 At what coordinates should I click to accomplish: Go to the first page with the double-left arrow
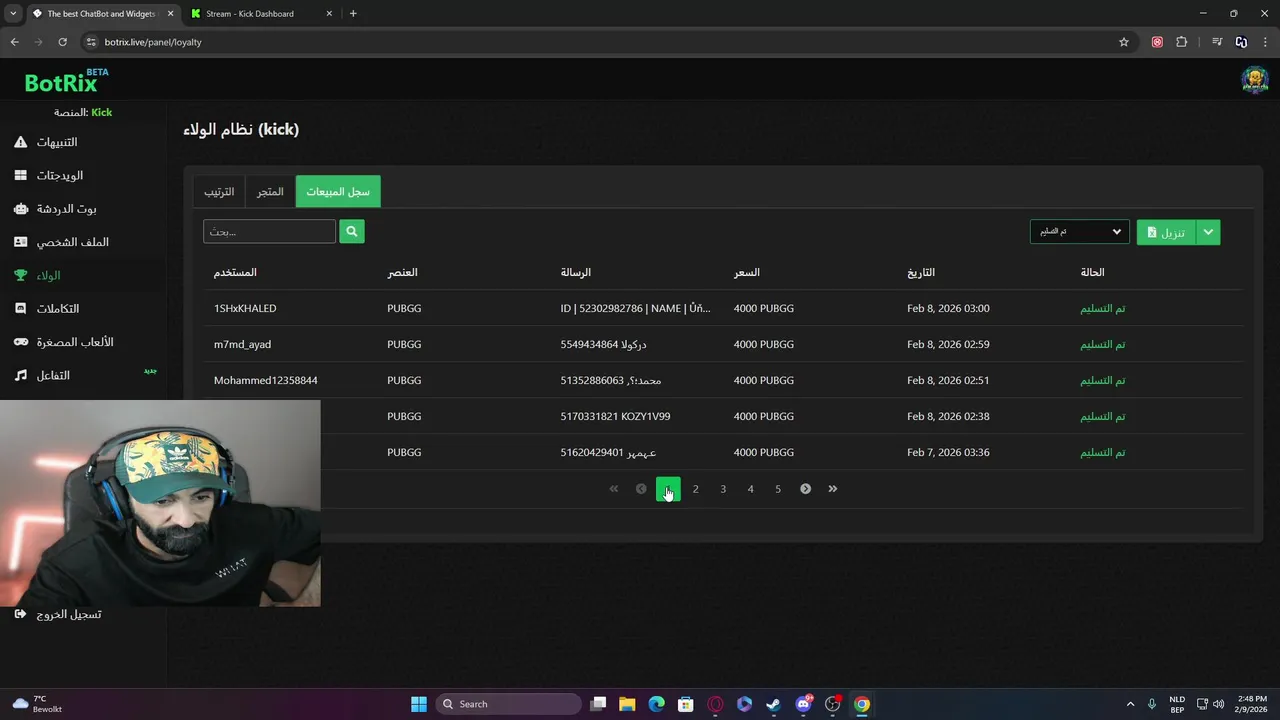click(614, 489)
